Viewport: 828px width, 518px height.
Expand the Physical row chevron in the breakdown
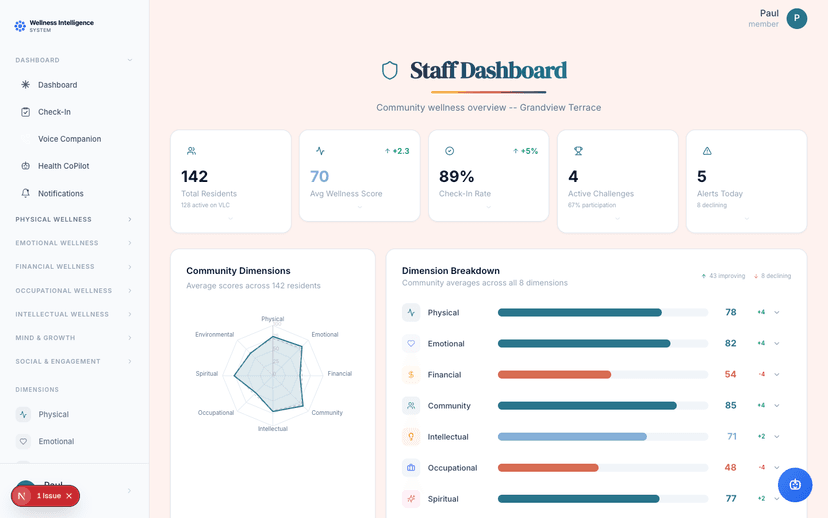pos(777,313)
